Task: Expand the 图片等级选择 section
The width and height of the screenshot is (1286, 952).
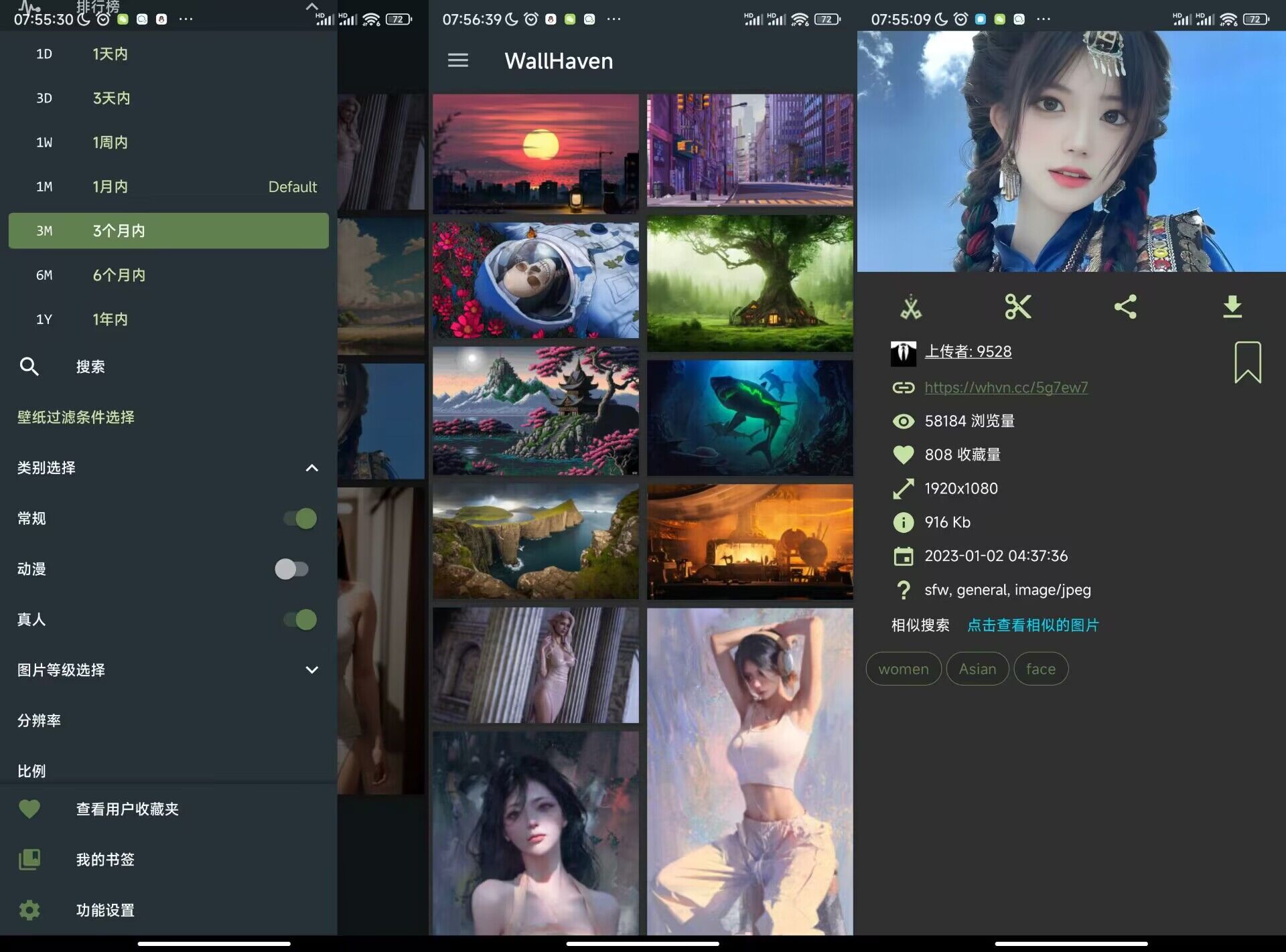Action: 311,669
